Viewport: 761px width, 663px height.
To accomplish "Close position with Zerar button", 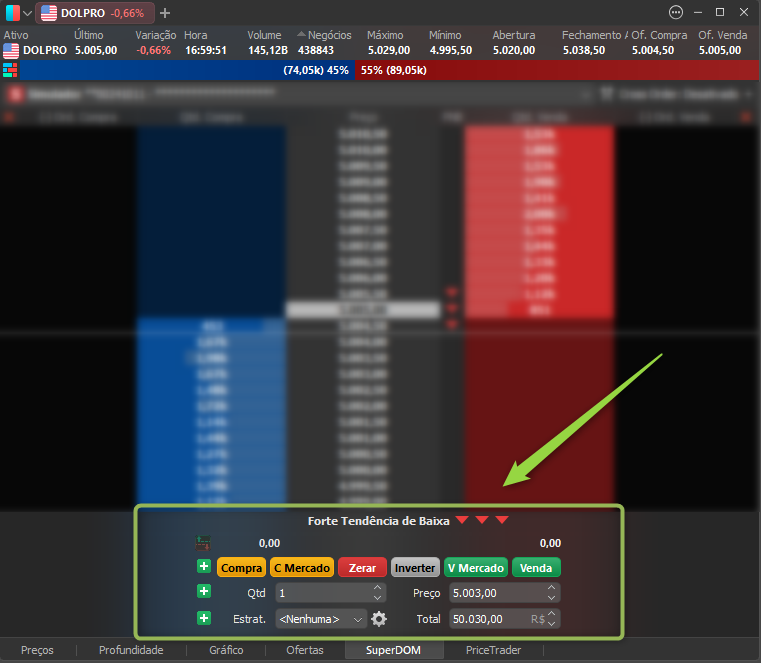I will pos(362,567).
